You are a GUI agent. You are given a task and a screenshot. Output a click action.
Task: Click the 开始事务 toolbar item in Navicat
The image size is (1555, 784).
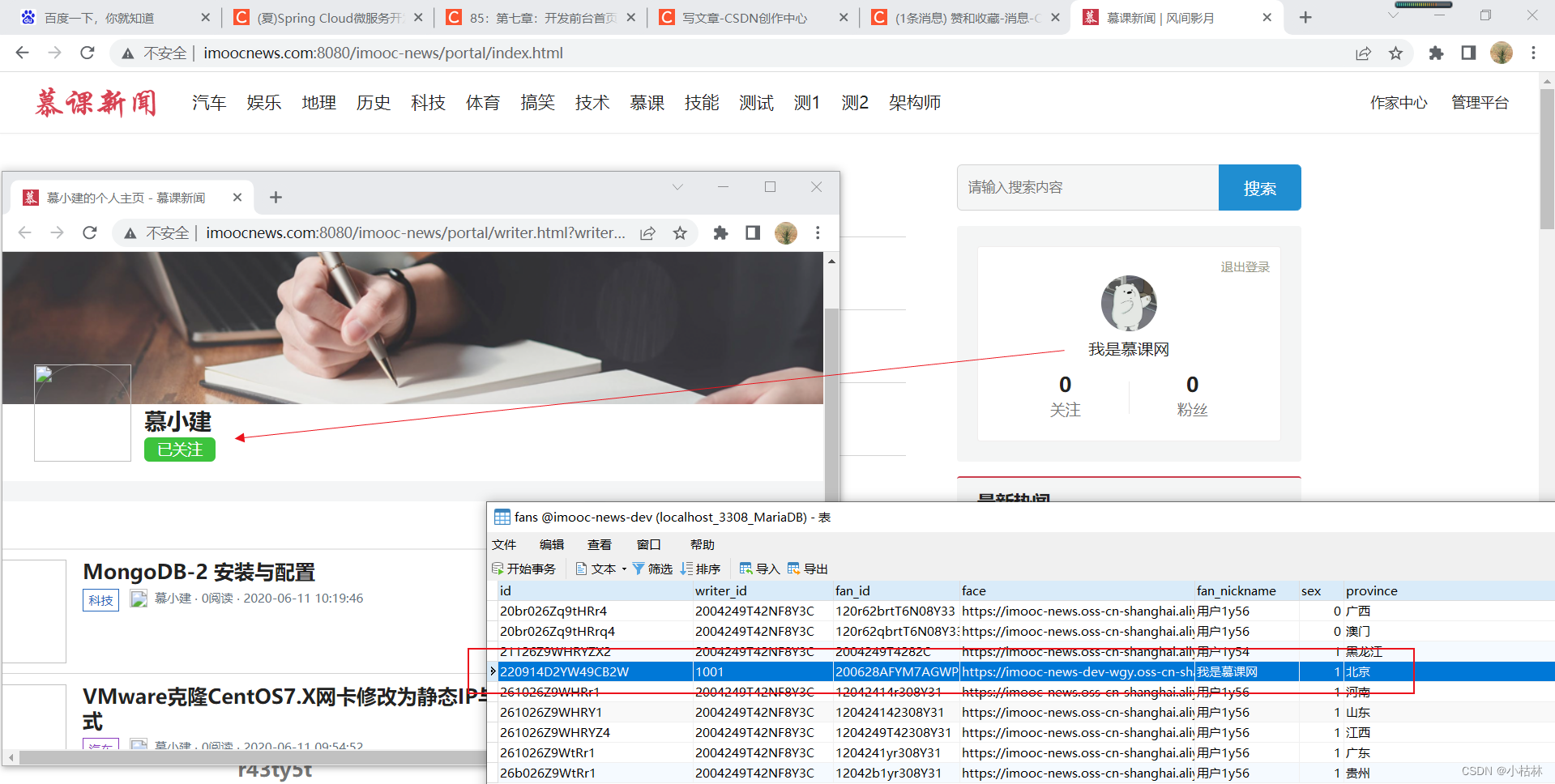pos(523,569)
